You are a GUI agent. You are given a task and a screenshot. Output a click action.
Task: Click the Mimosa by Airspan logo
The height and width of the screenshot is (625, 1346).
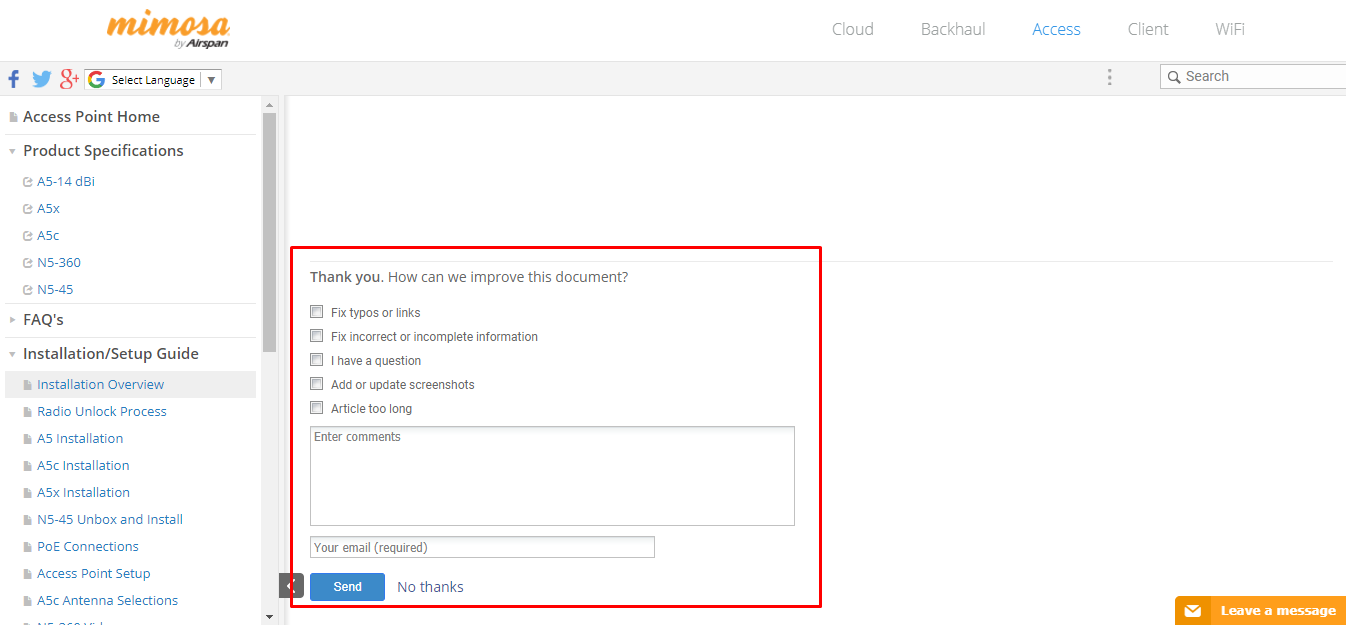coord(168,30)
